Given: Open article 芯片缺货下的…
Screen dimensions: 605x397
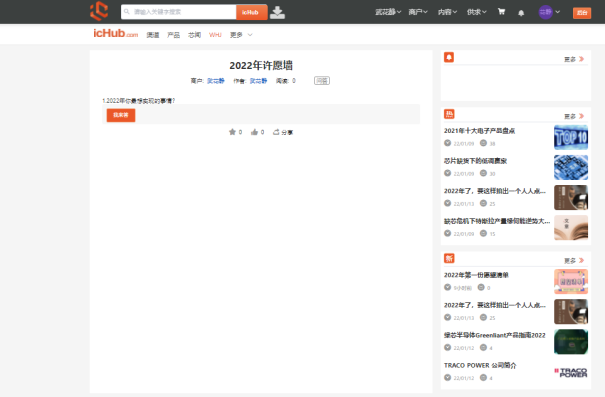Looking at the screenshot, I should (475, 161).
